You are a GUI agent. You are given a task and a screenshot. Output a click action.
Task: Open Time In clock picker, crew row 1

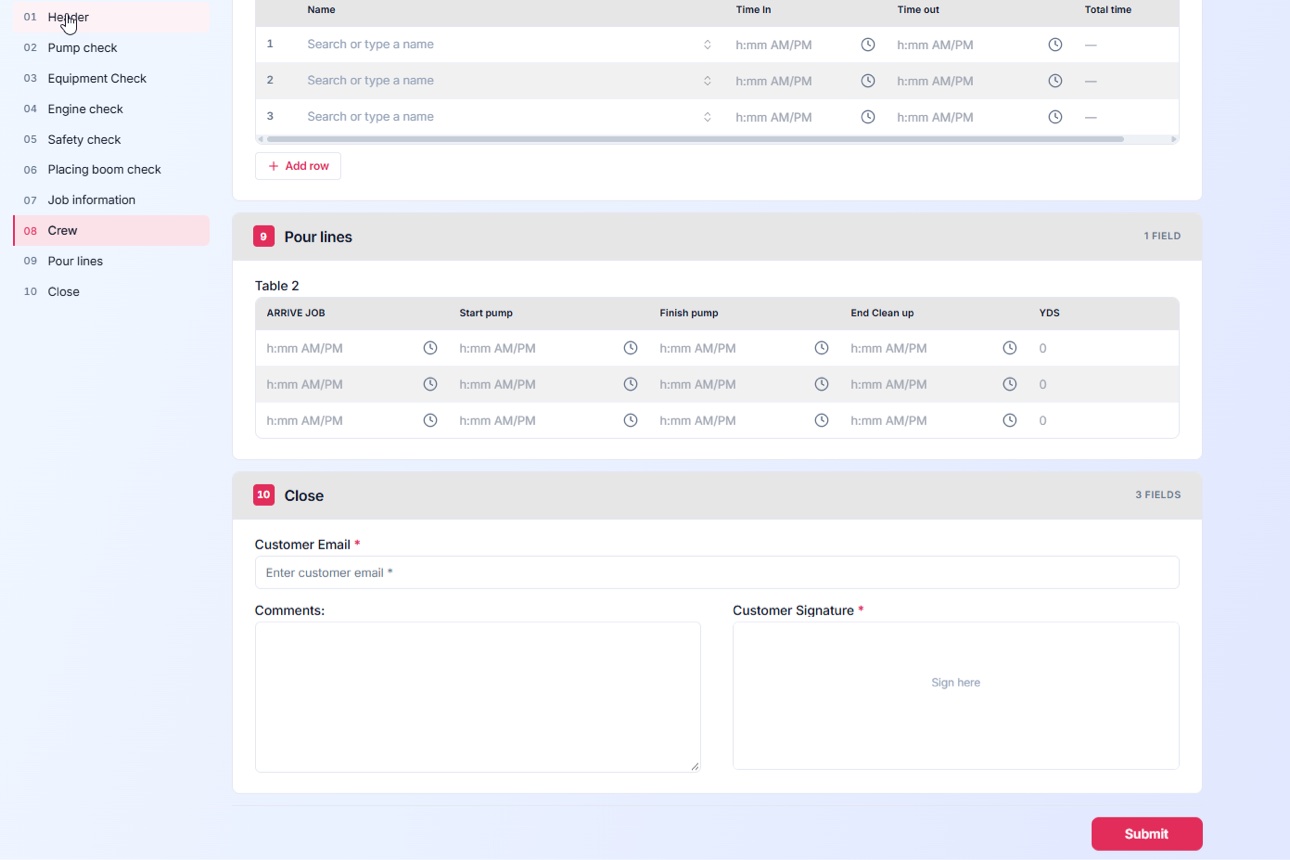(868, 45)
